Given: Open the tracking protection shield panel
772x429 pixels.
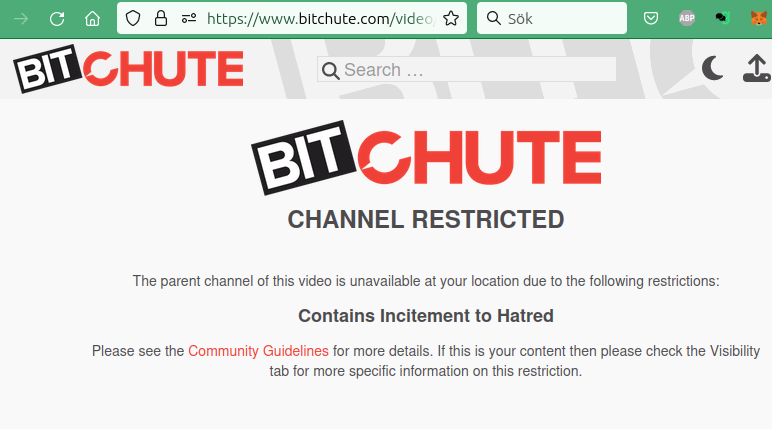Looking at the screenshot, I should (x=133, y=19).
